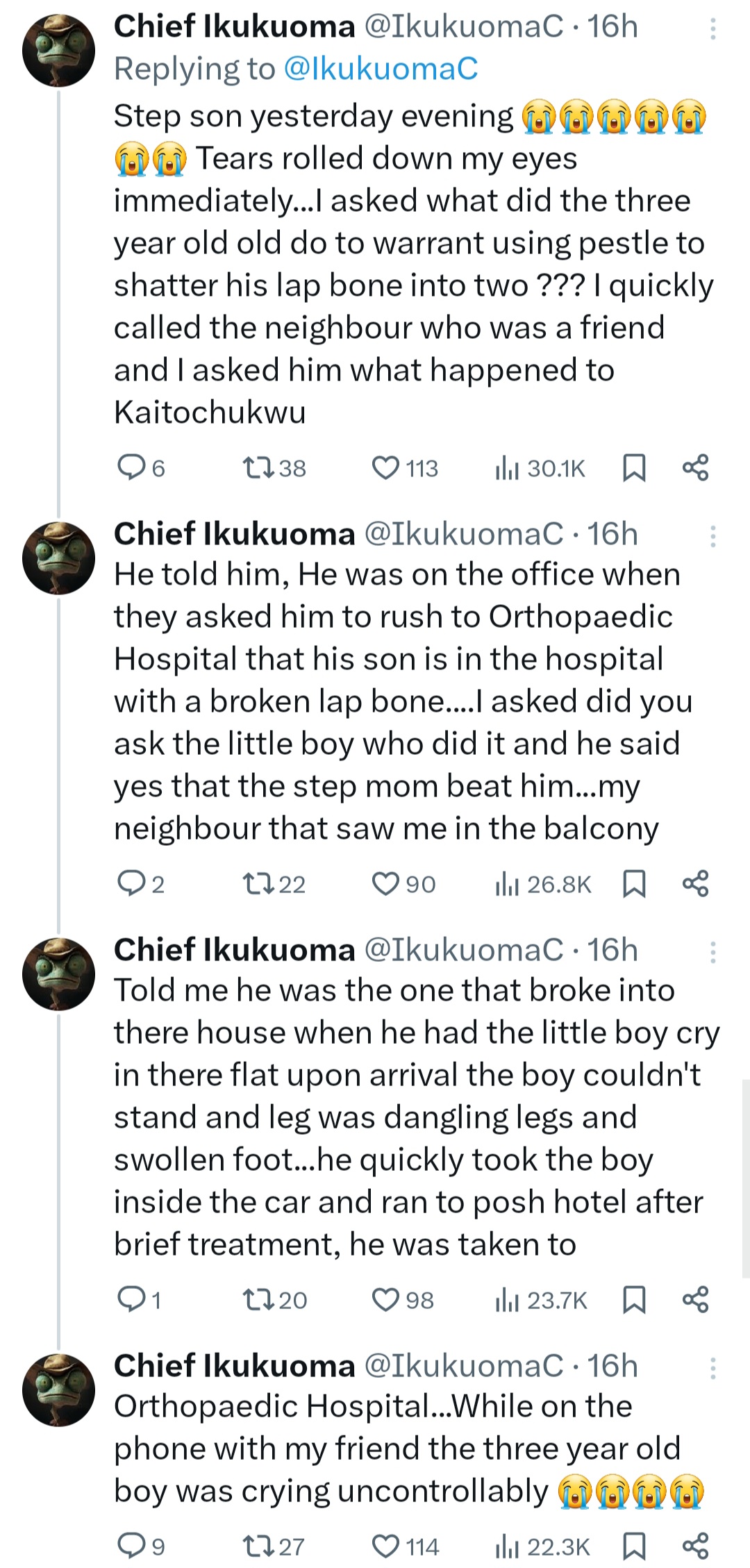Open more options on first tweet
The image size is (750, 1568).
(x=713, y=28)
